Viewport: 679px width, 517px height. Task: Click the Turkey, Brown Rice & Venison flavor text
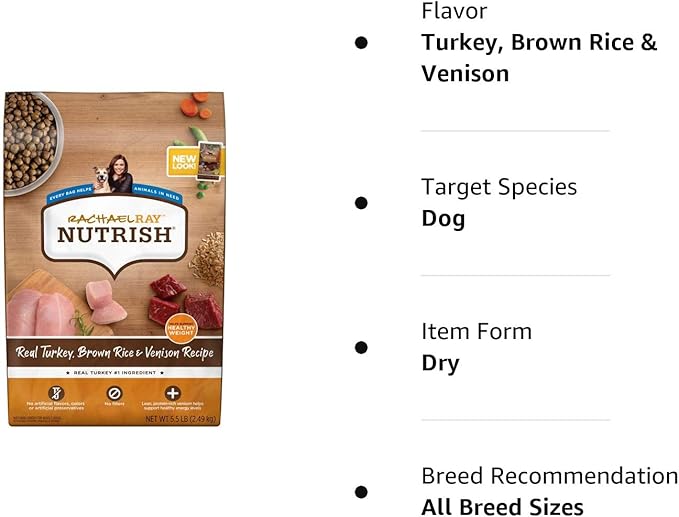(539, 58)
